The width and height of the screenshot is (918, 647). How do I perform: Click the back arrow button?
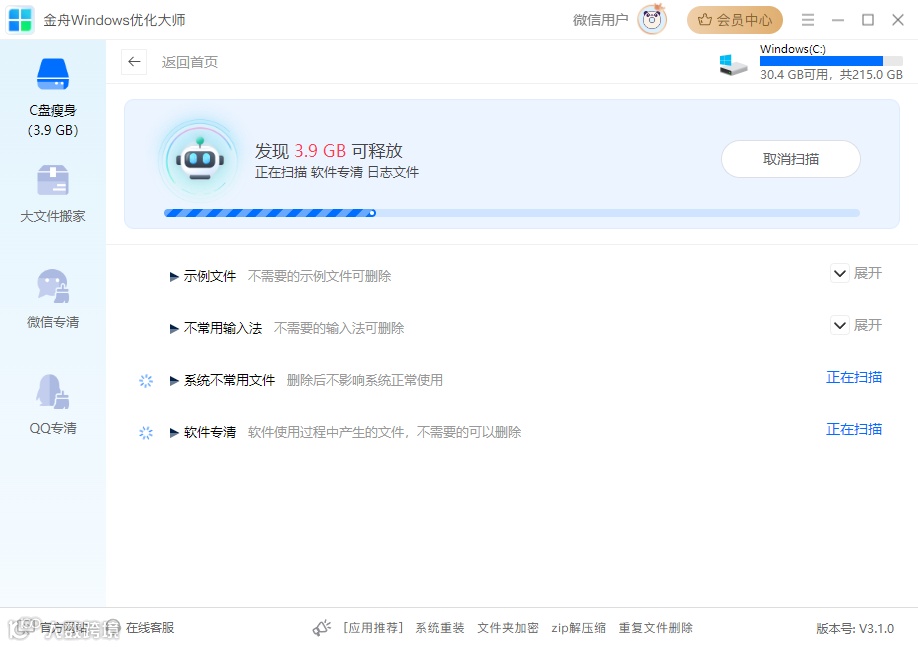tap(134, 61)
